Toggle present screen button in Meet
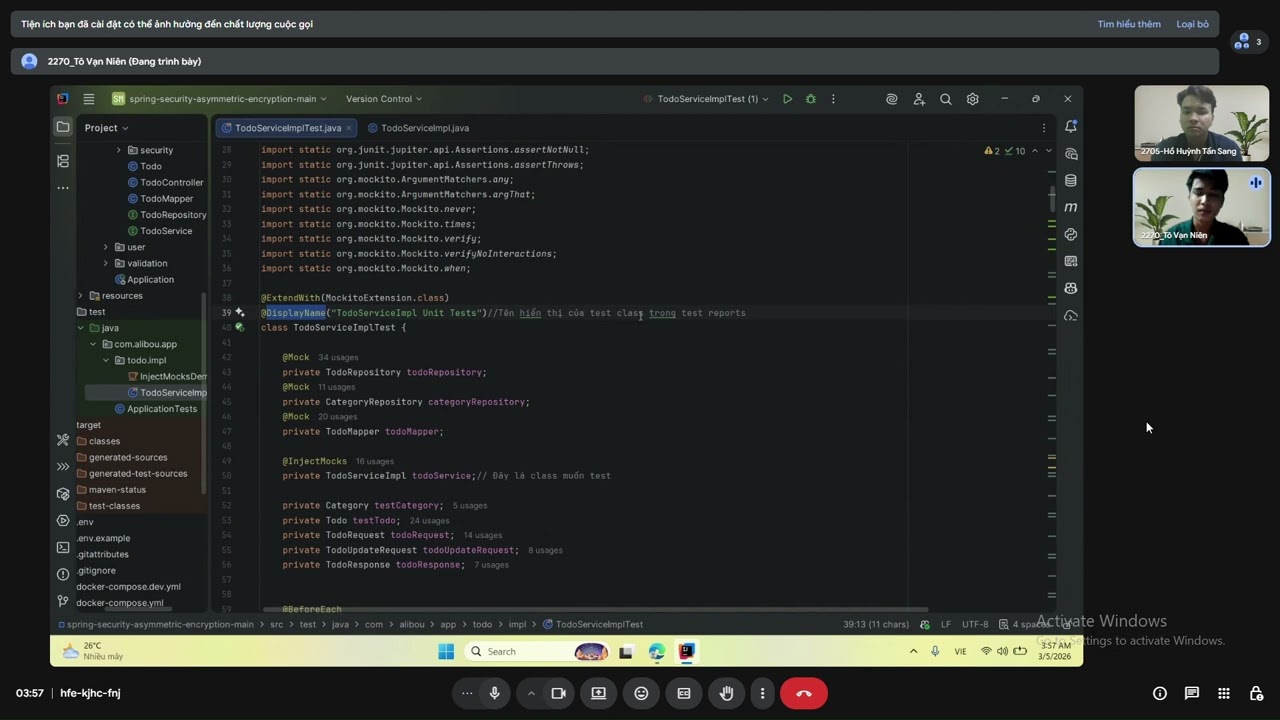 598,693
